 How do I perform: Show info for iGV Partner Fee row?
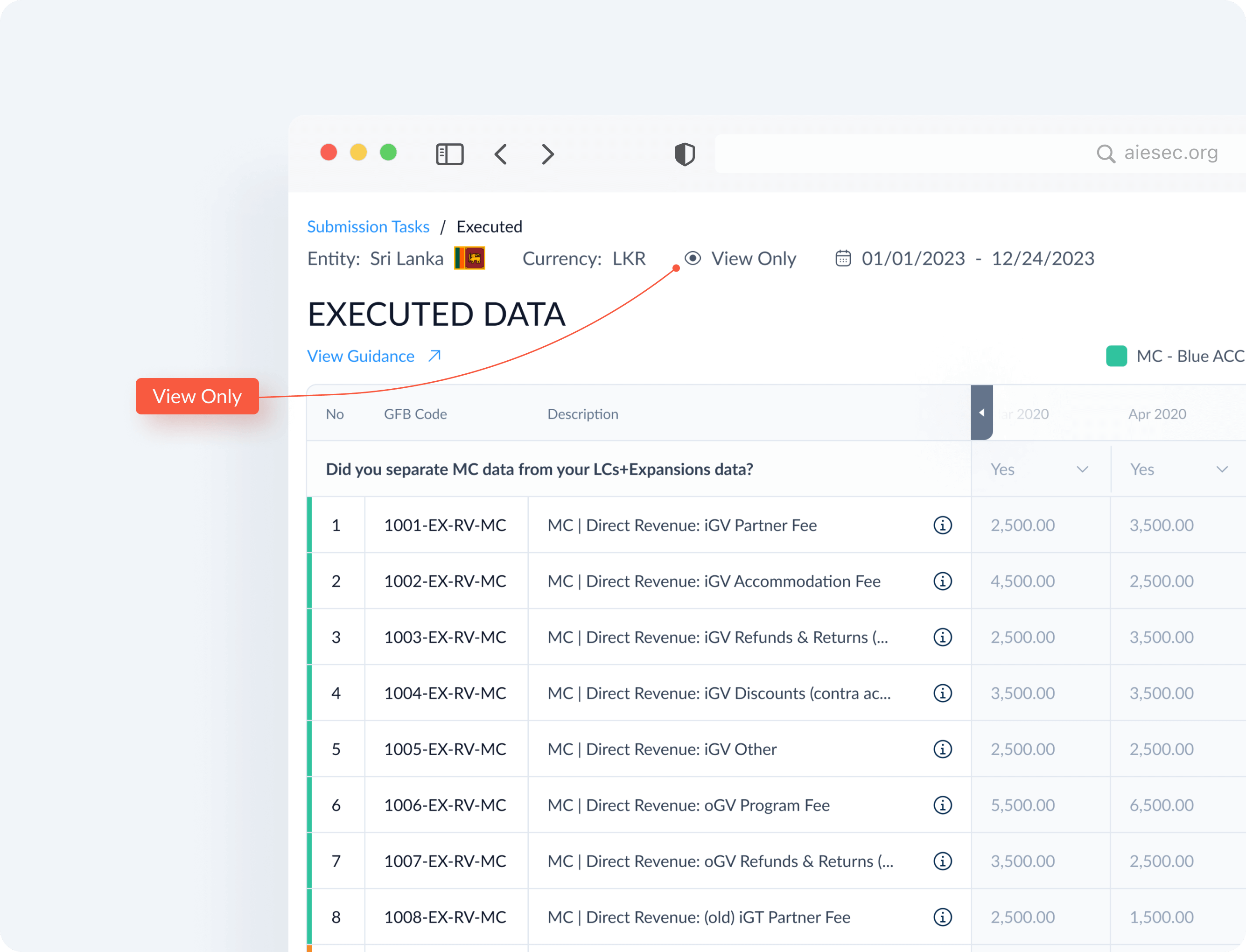point(943,525)
